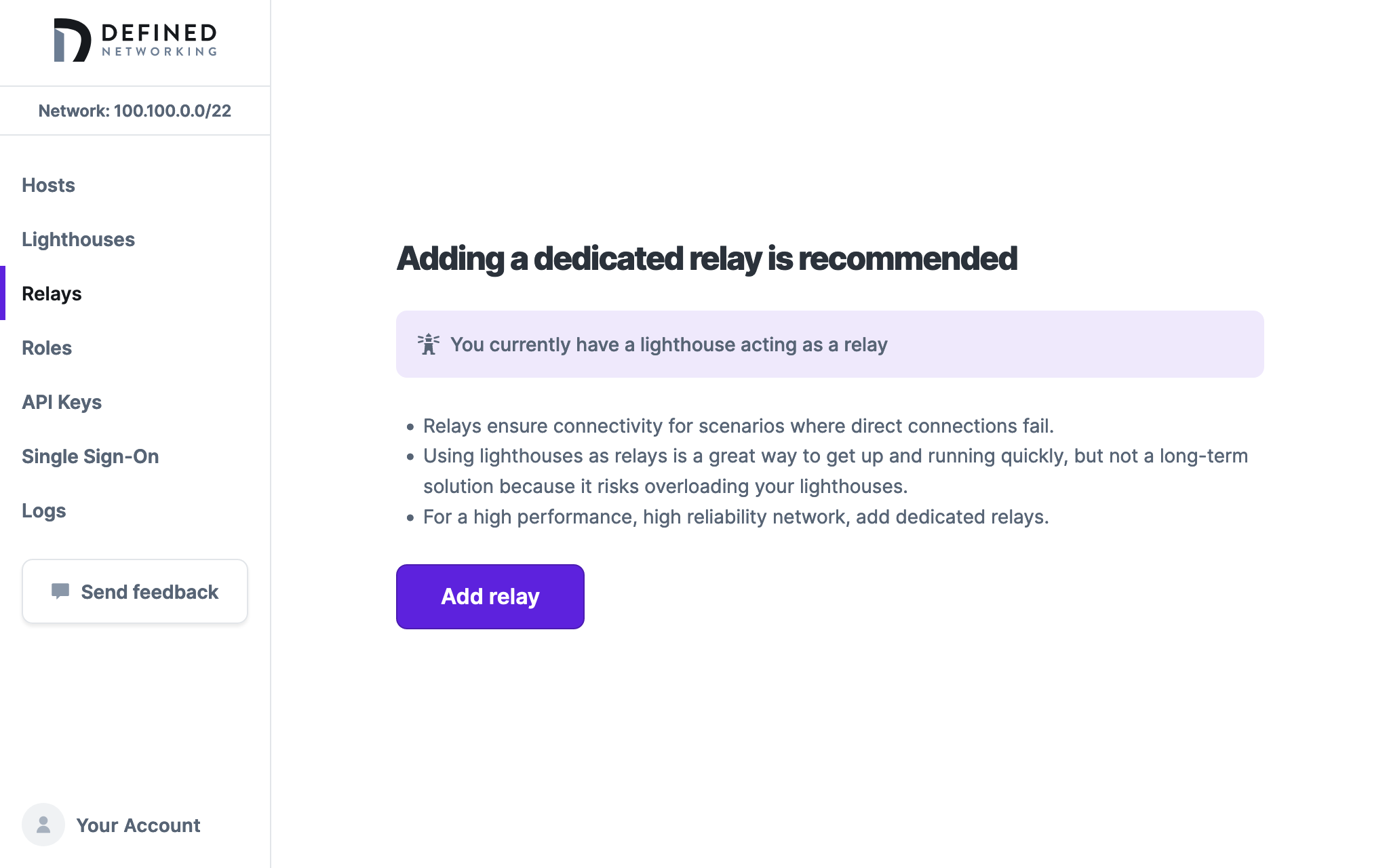Screen dimensions: 1389x868
Task: Select Relays from sidebar navigation
Action: coord(51,294)
